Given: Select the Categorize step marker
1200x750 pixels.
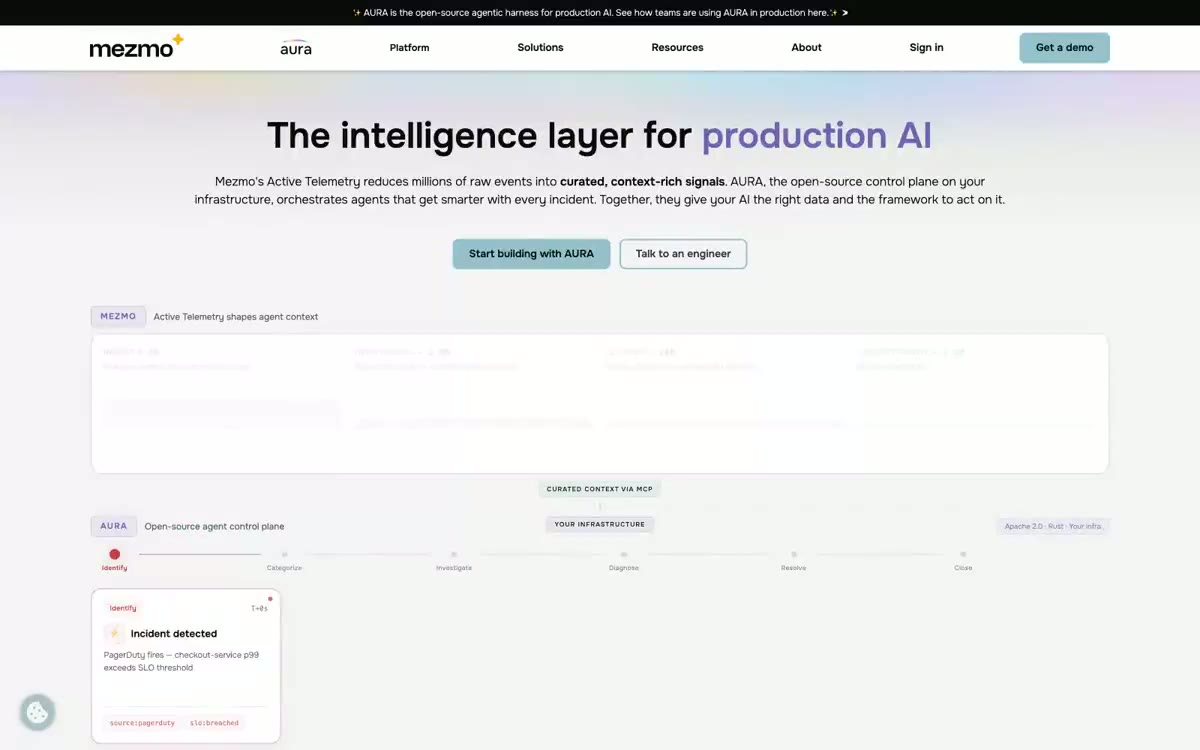Looking at the screenshot, I should click(284, 554).
